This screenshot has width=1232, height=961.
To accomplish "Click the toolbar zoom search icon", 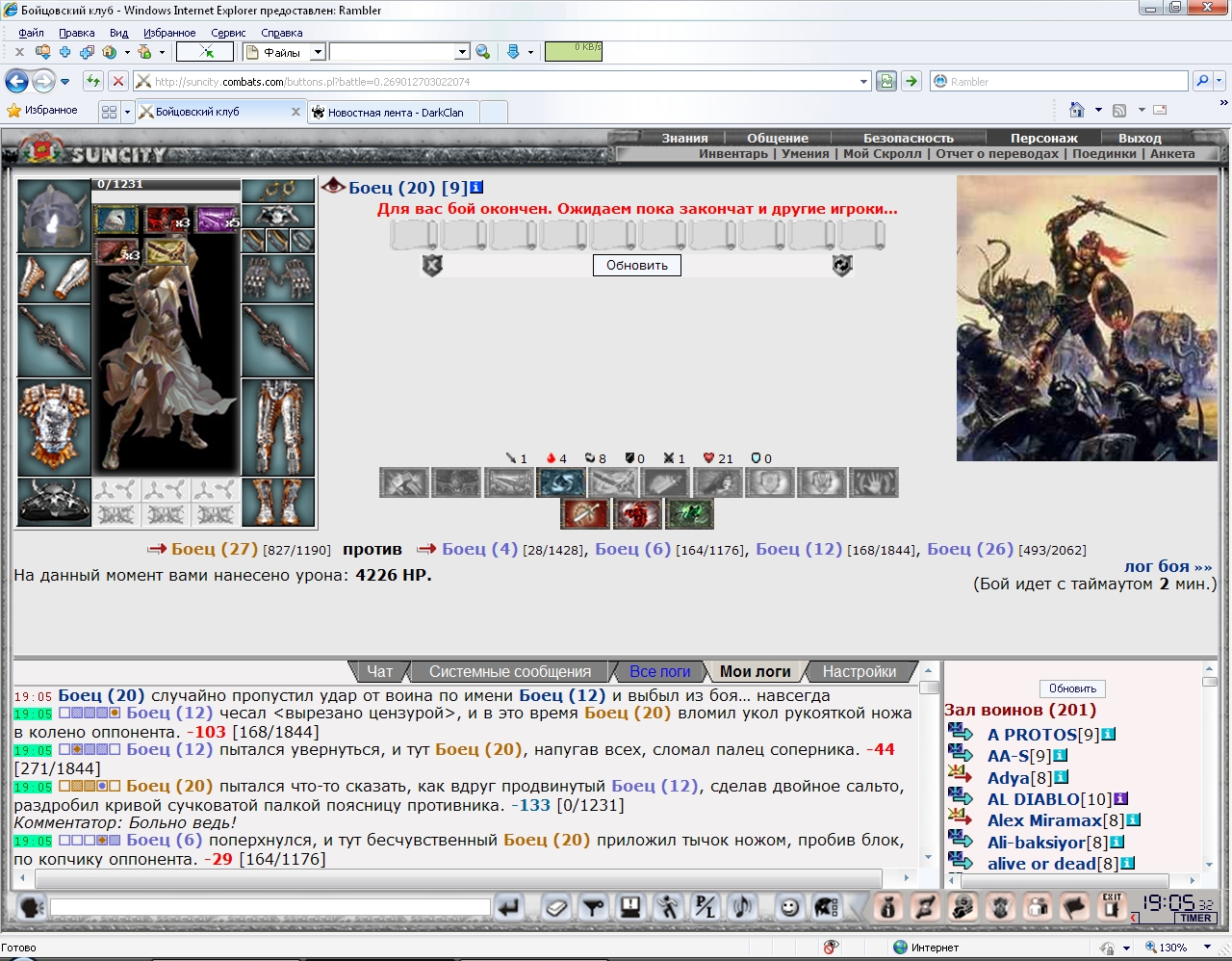I will tap(482, 52).
